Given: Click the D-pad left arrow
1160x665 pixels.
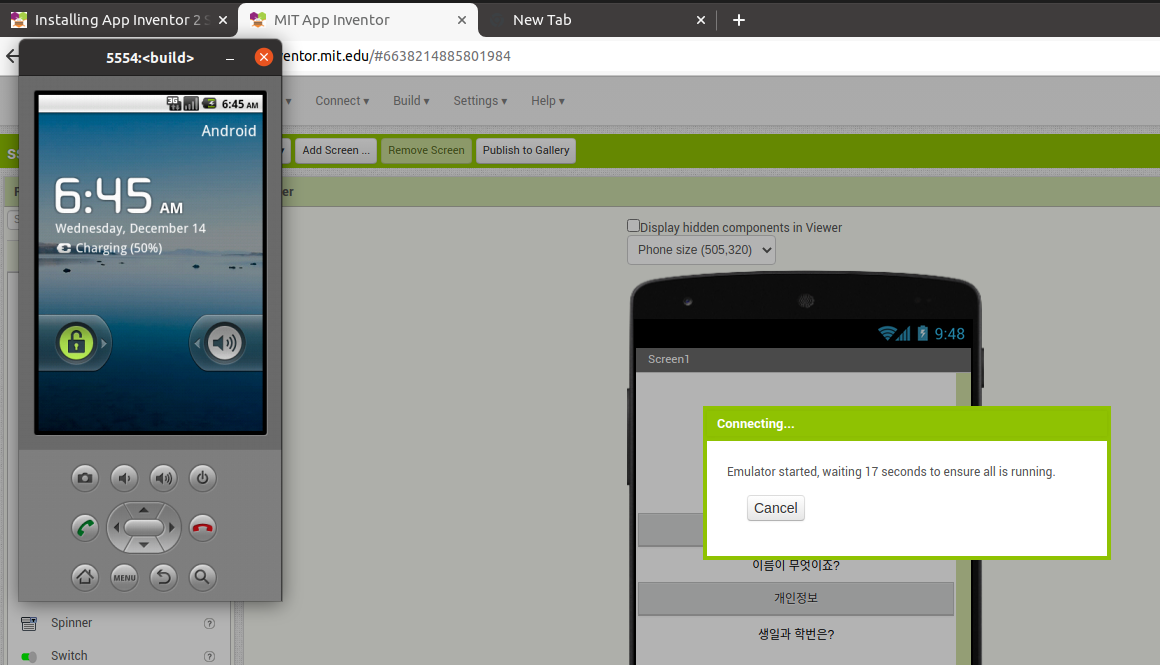Looking at the screenshot, I should click(116, 527).
